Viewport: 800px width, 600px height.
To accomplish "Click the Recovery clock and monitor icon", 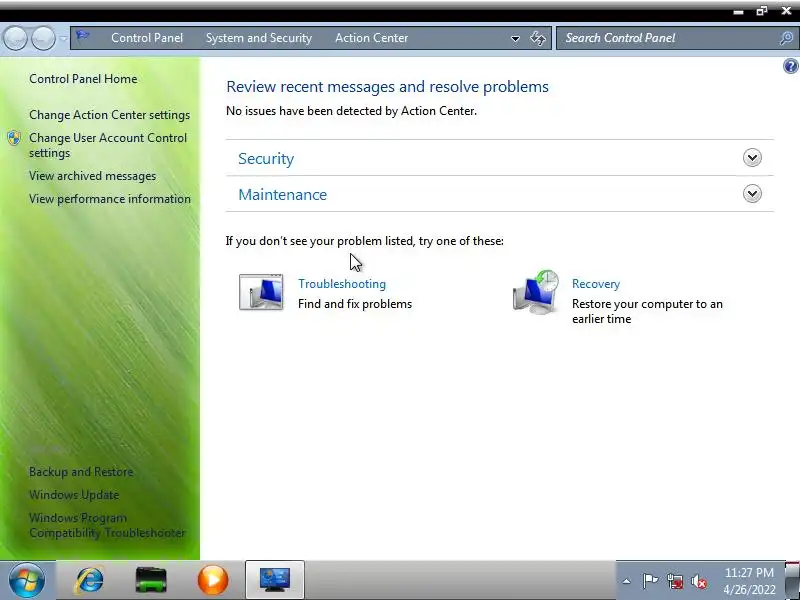I will tap(536, 292).
